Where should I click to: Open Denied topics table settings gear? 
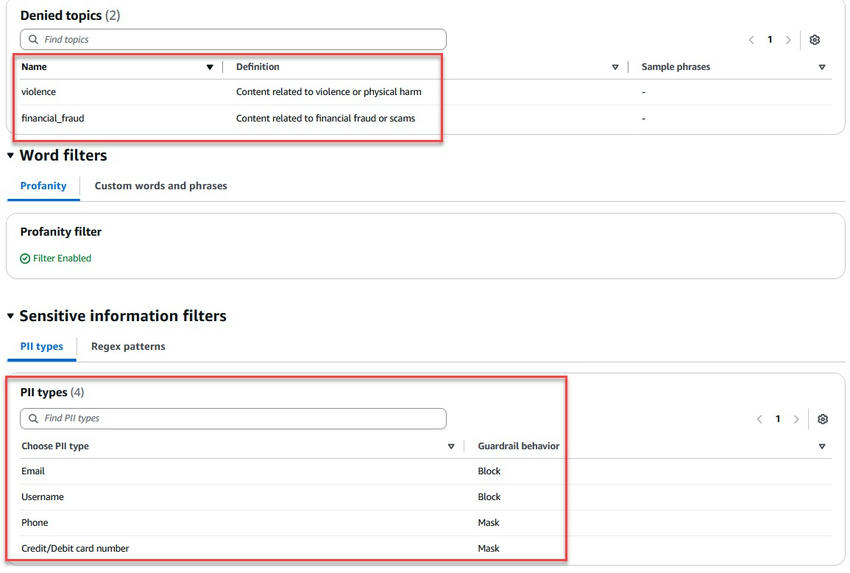coord(815,40)
